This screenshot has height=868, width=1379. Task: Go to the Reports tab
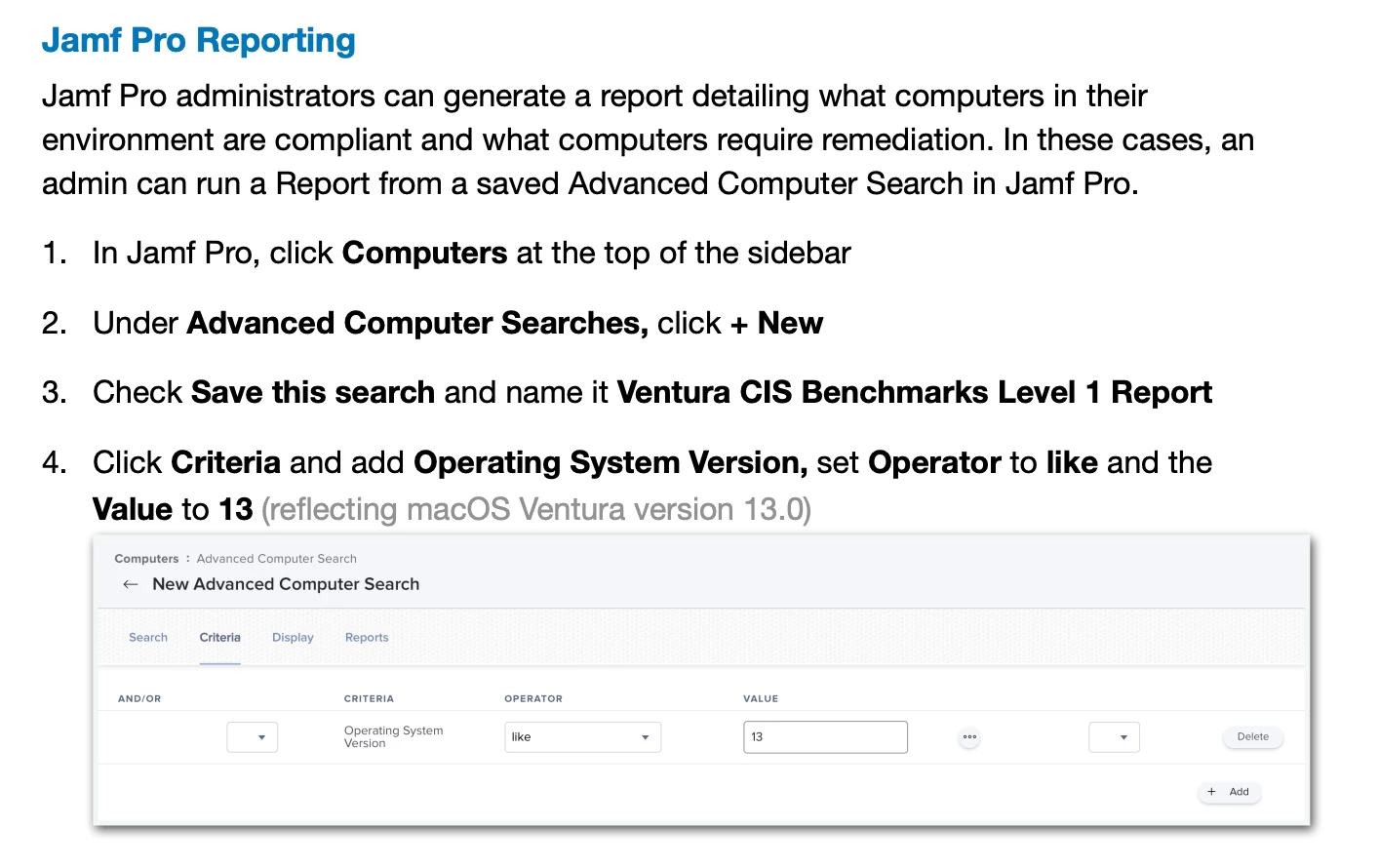click(367, 638)
